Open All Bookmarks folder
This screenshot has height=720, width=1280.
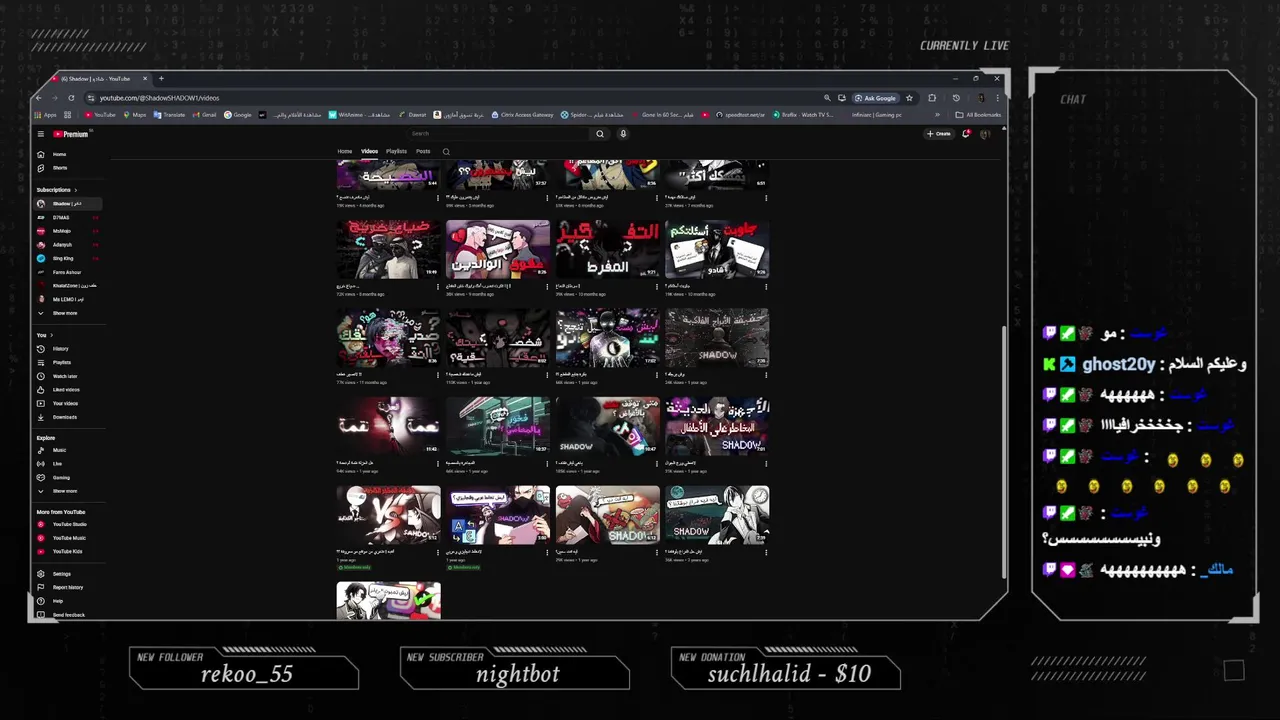click(978, 115)
